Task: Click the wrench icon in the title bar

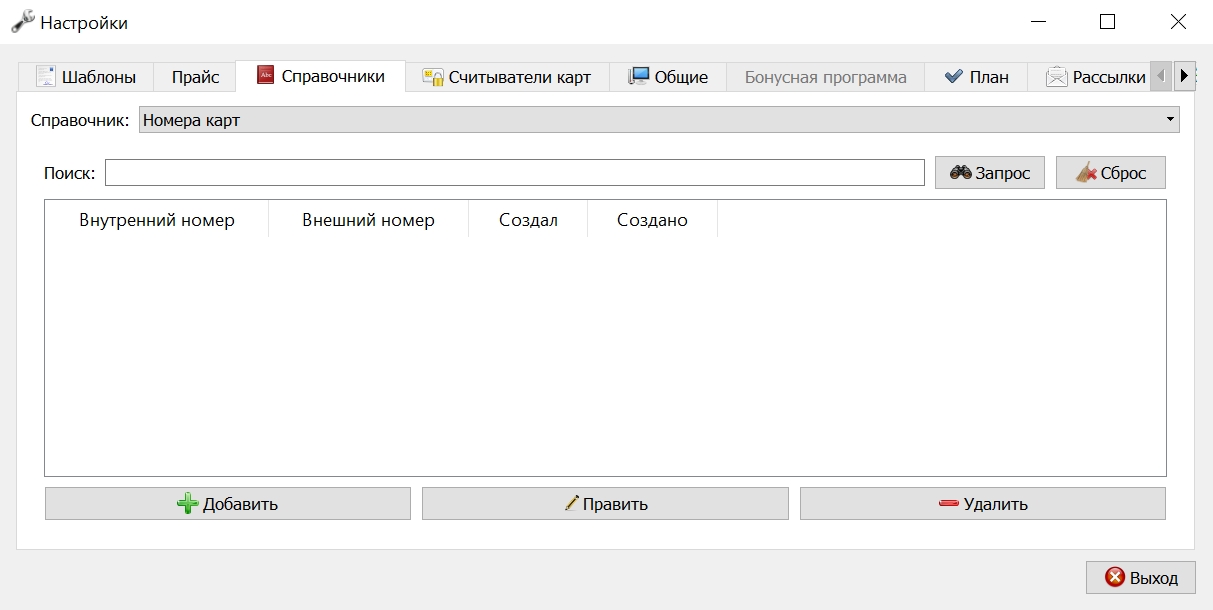Action: point(21,21)
